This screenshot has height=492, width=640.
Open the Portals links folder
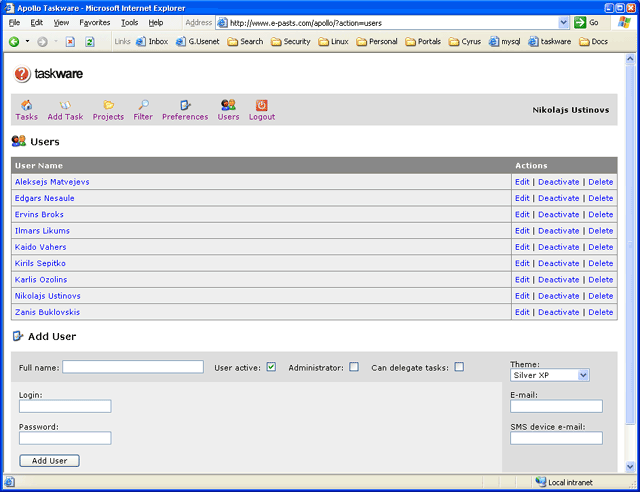pos(423,42)
